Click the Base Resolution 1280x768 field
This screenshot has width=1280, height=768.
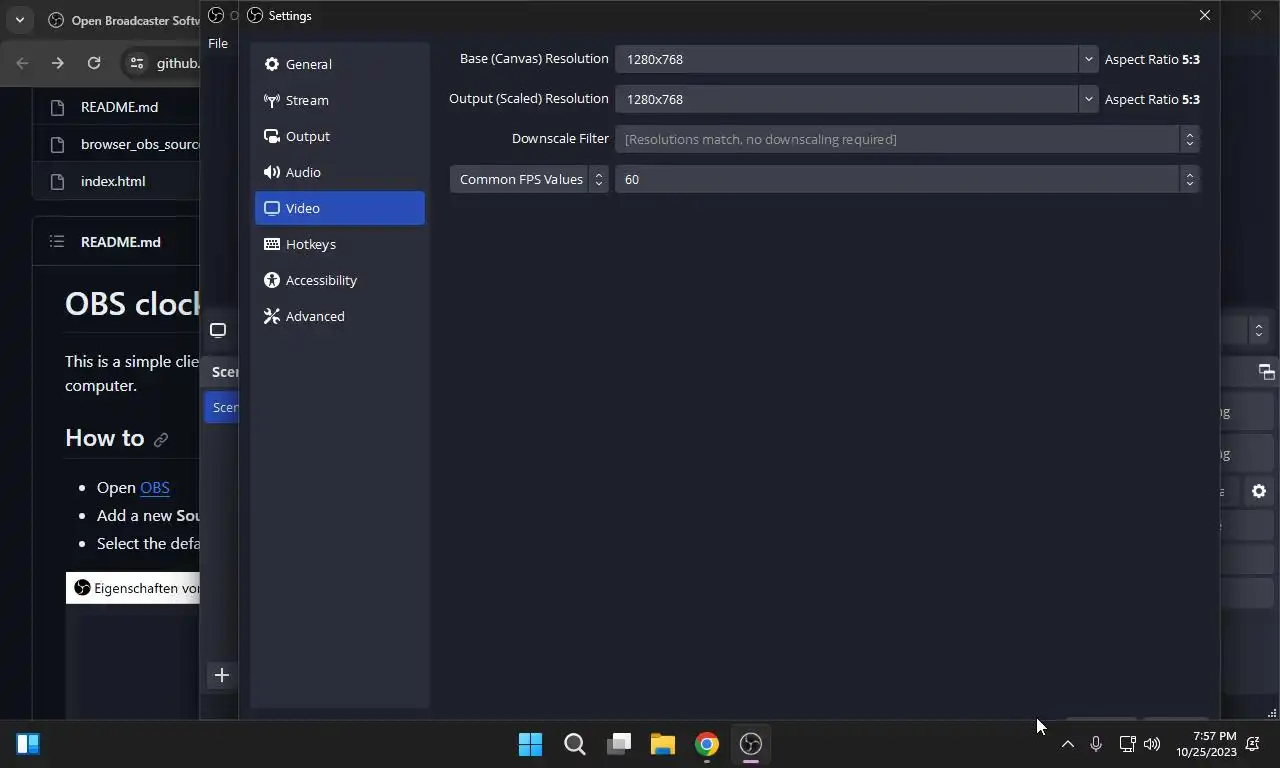pos(847,59)
